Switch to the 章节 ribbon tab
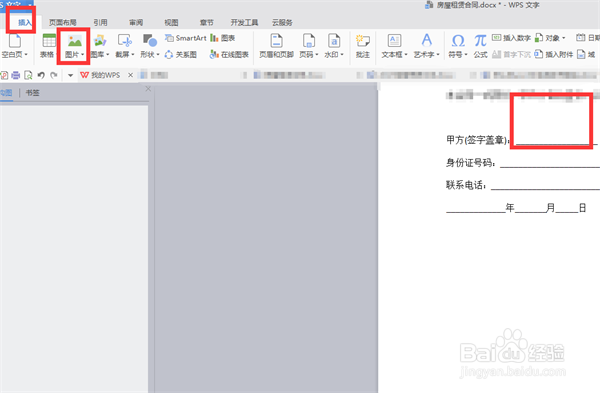 [x=207, y=23]
